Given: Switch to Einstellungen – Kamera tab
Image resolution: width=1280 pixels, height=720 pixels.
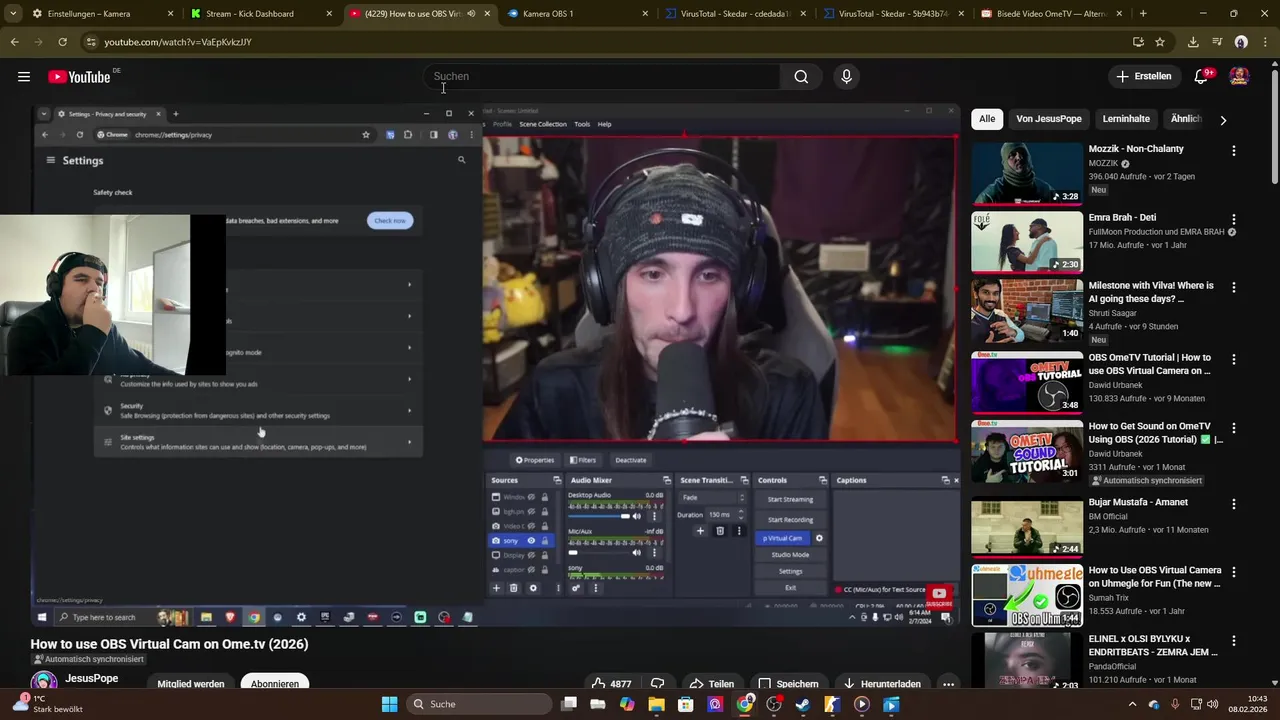Looking at the screenshot, I should (x=102, y=14).
